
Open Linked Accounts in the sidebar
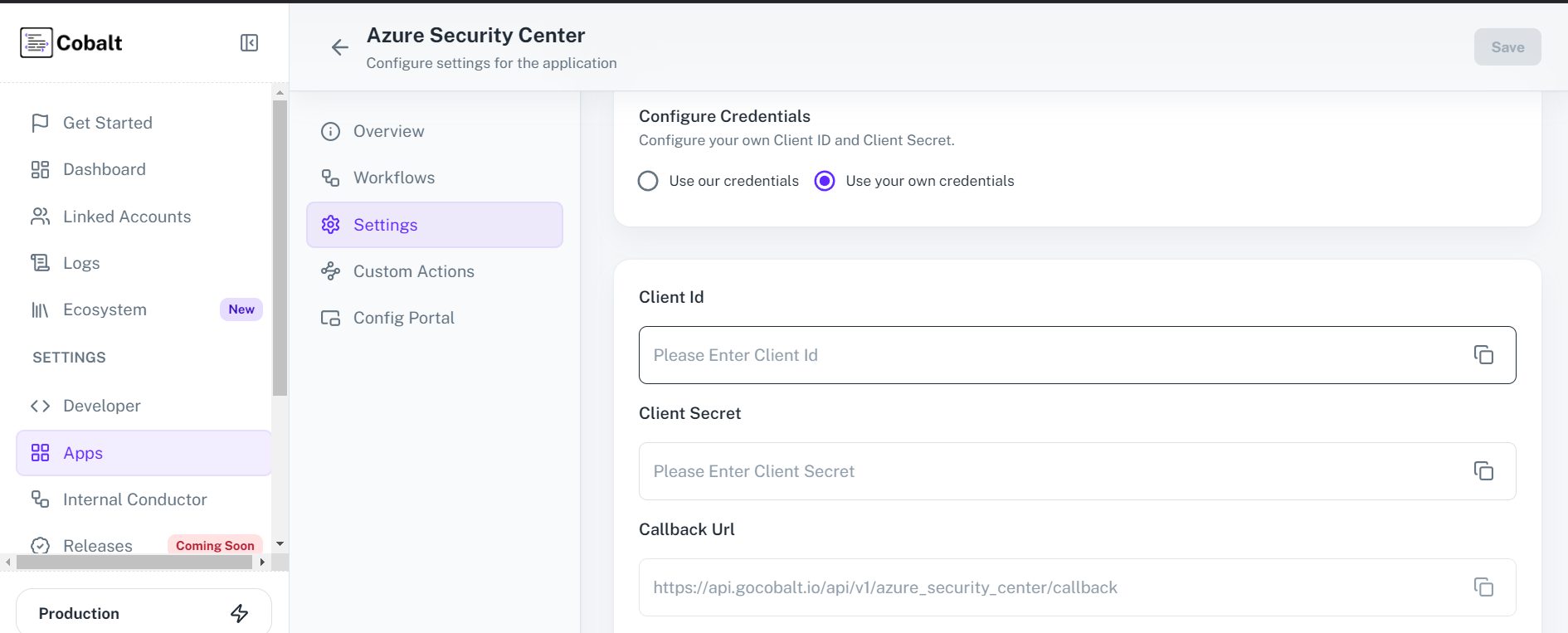(144, 217)
